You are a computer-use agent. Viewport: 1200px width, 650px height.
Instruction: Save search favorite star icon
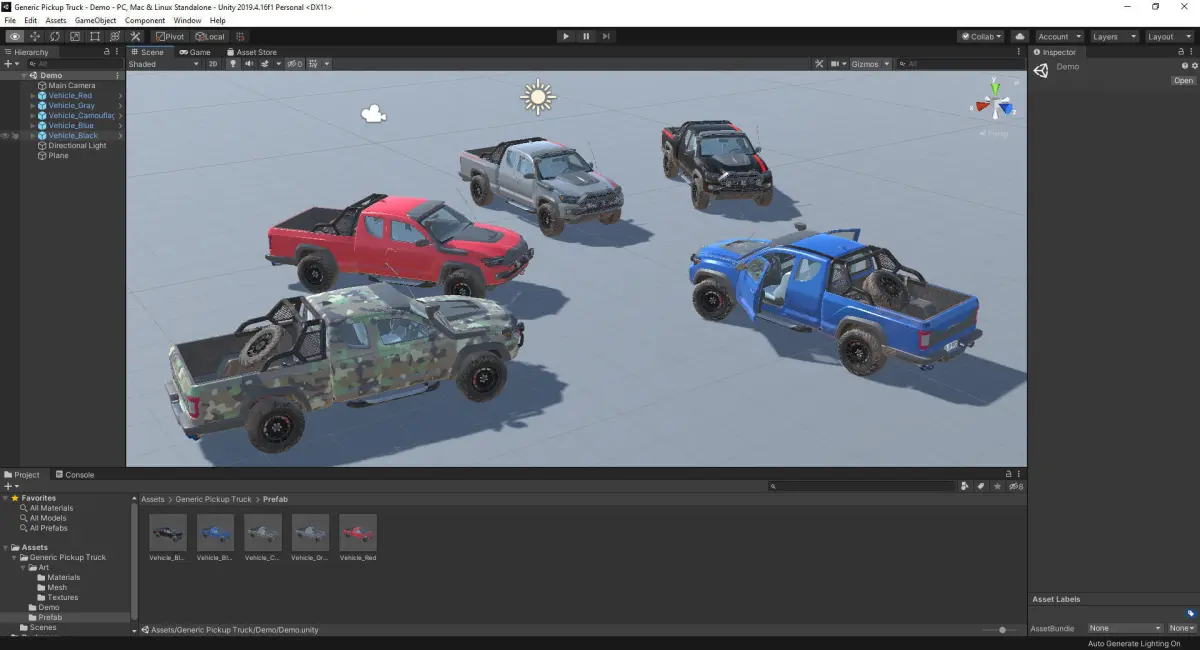997,486
